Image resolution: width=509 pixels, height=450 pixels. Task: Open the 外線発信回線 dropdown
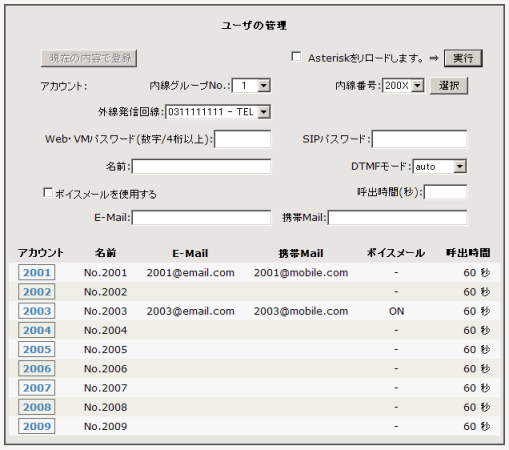click(x=218, y=112)
